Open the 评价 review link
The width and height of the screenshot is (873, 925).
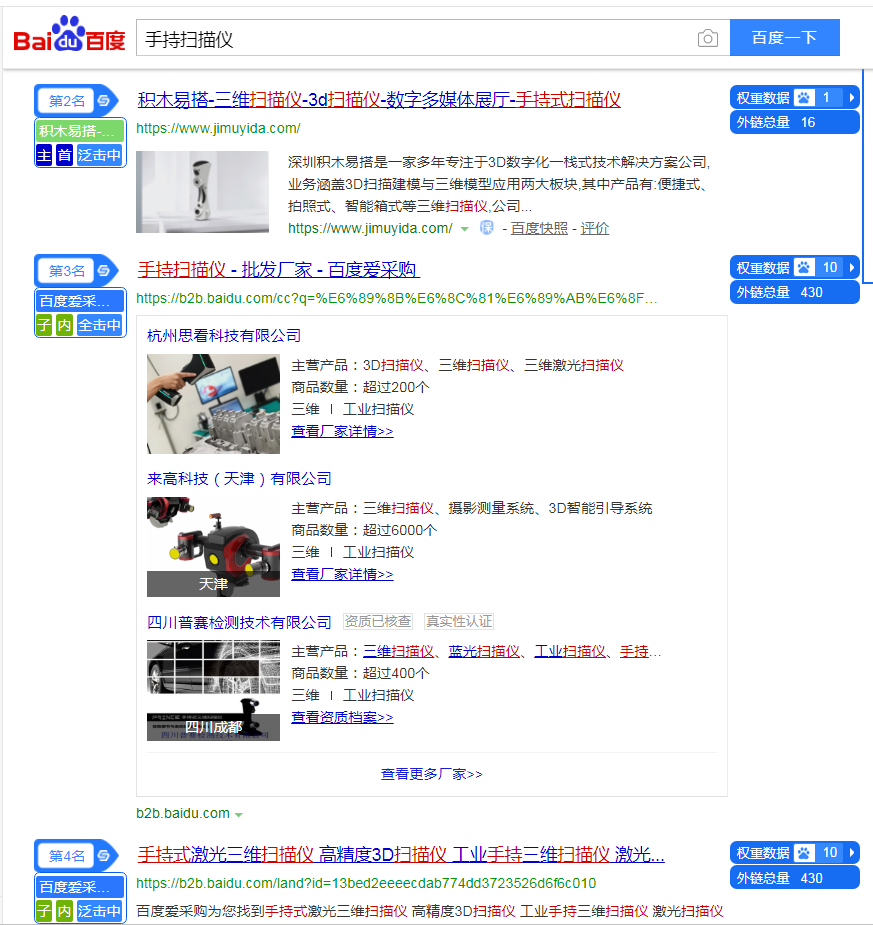595,228
